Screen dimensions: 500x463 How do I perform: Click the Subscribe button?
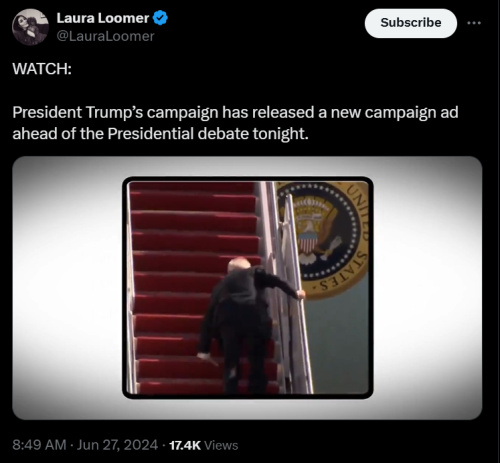[x=411, y=23]
